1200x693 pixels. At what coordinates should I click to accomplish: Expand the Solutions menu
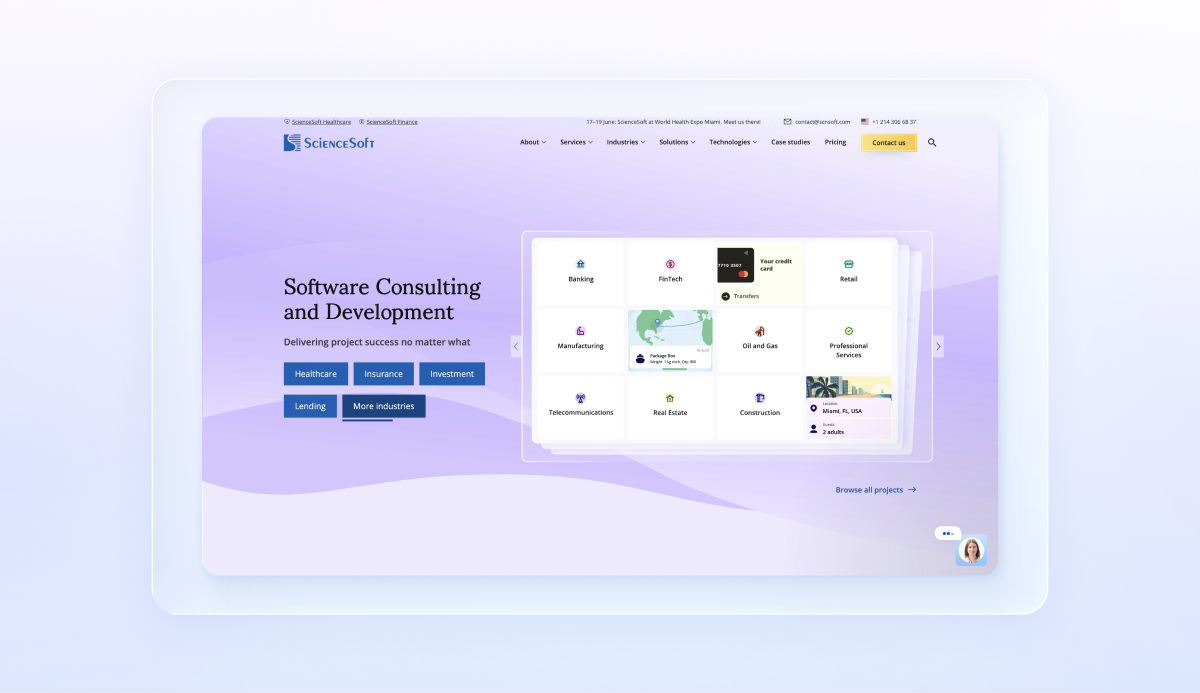[x=677, y=142]
